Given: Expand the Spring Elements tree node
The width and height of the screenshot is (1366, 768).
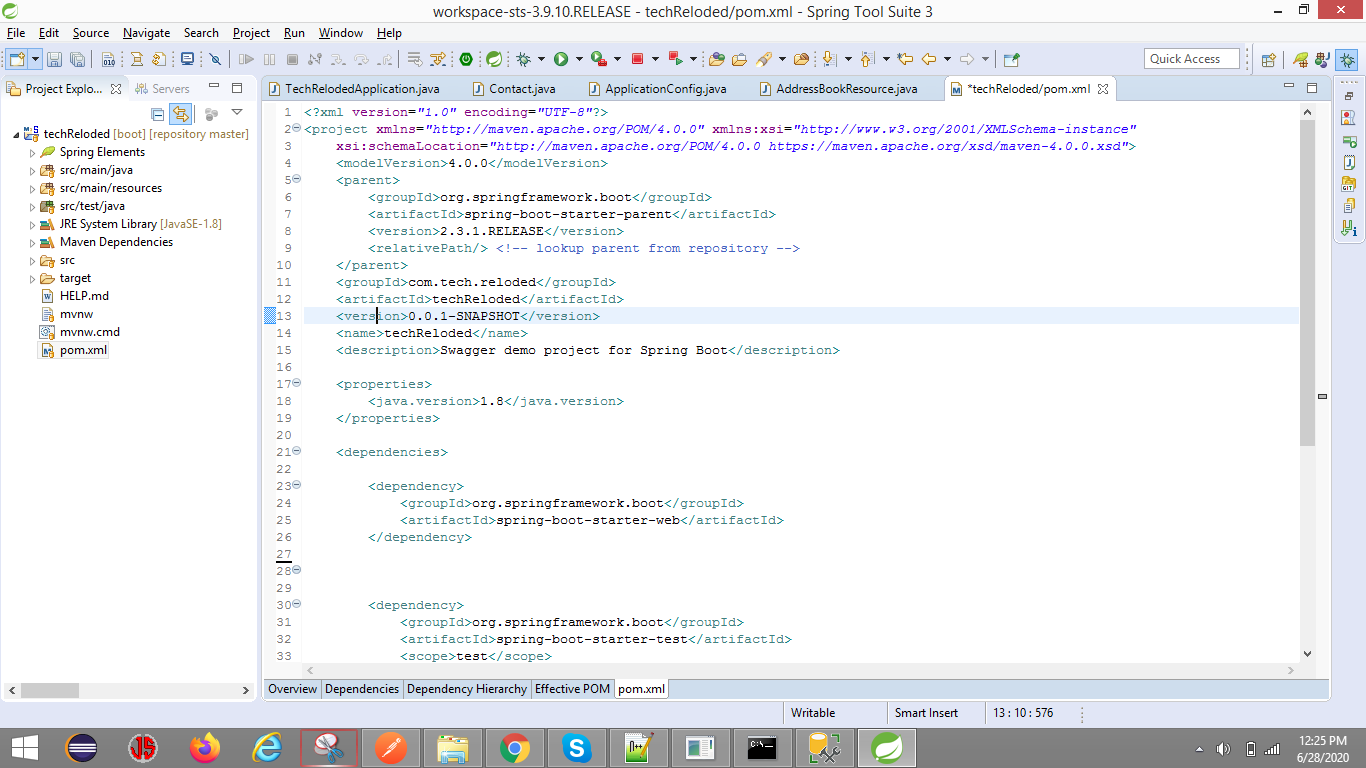Looking at the screenshot, I should coord(33,153).
